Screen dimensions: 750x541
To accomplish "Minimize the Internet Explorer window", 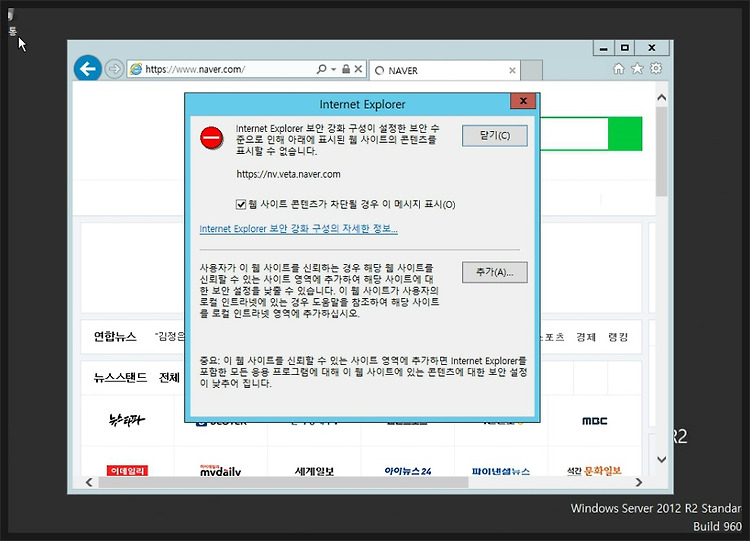I will [604, 48].
